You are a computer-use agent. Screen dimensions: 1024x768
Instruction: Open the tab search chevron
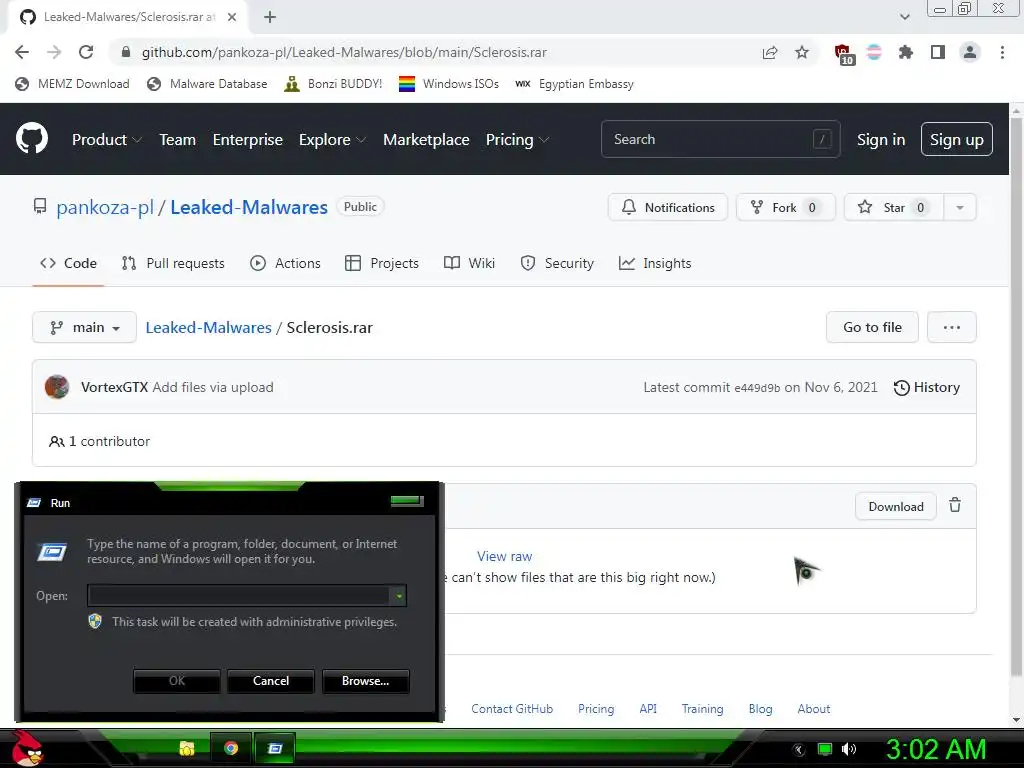[904, 17]
